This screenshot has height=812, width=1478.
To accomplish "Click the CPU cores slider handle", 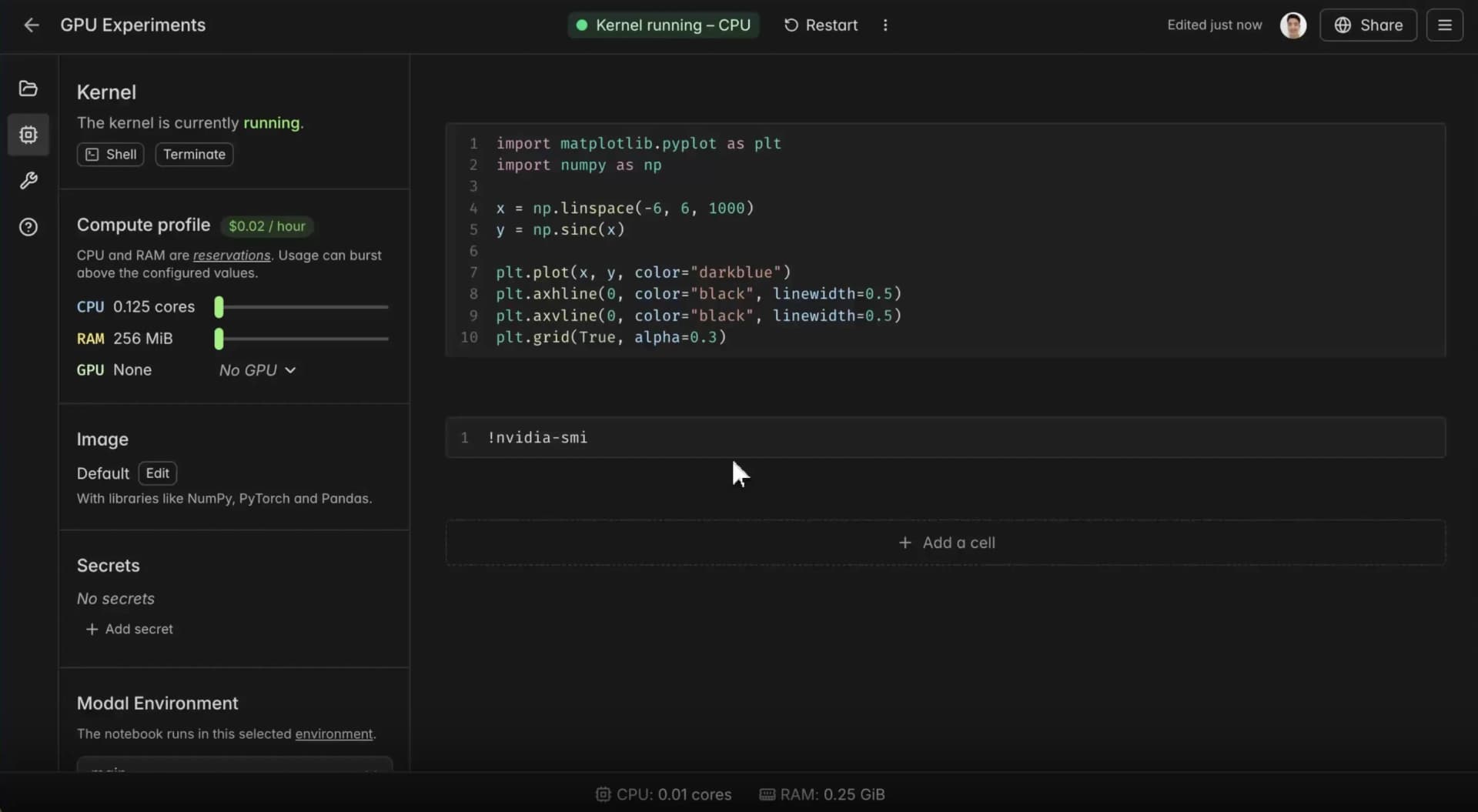I will (x=219, y=307).
